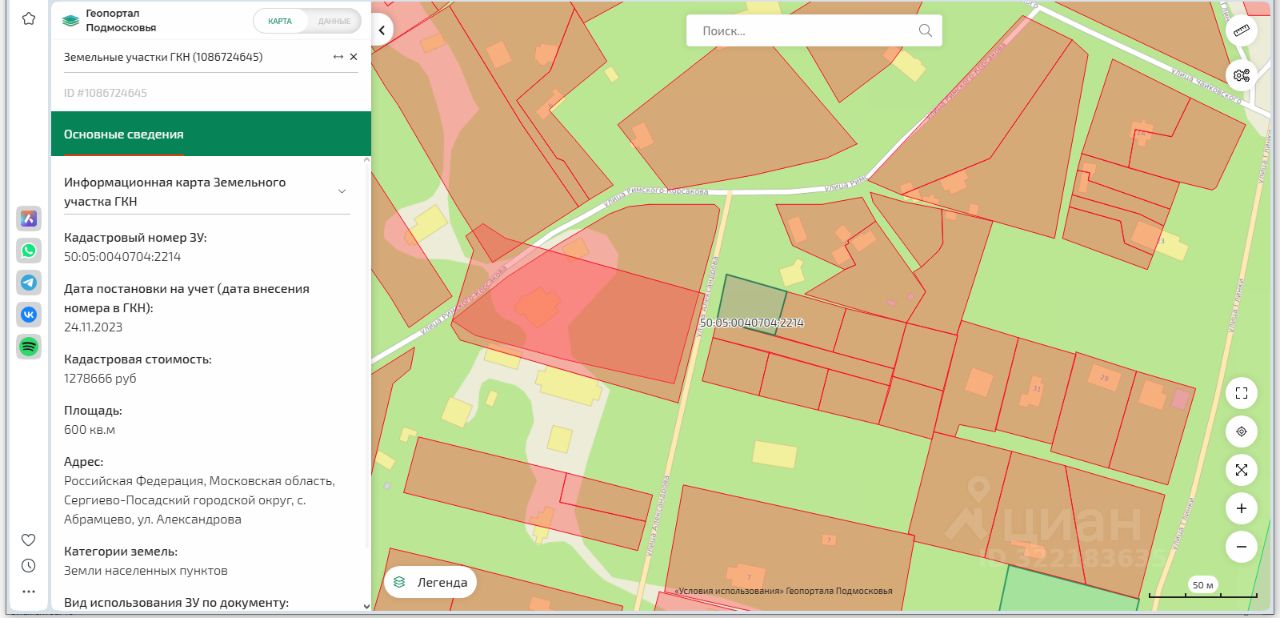Collapse the side panel with arrow button
The width and height of the screenshot is (1280, 618).
[x=381, y=31]
